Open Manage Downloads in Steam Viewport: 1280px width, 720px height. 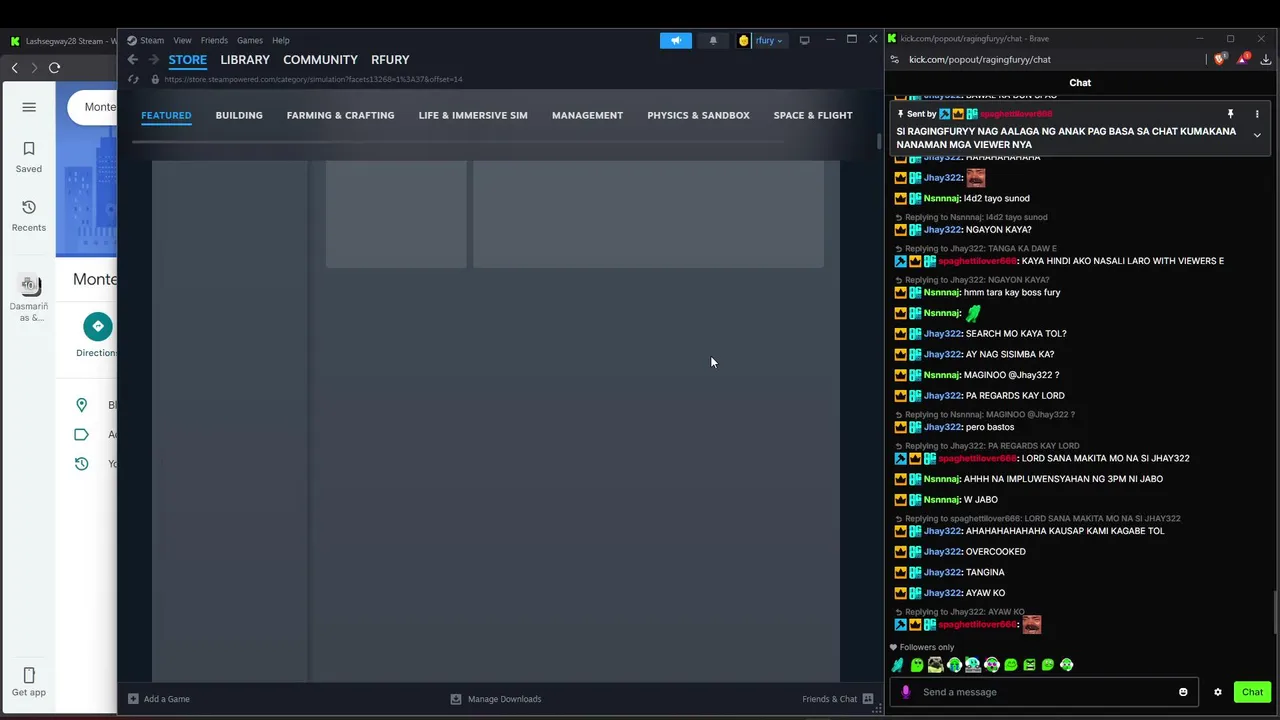pos(496,699)
